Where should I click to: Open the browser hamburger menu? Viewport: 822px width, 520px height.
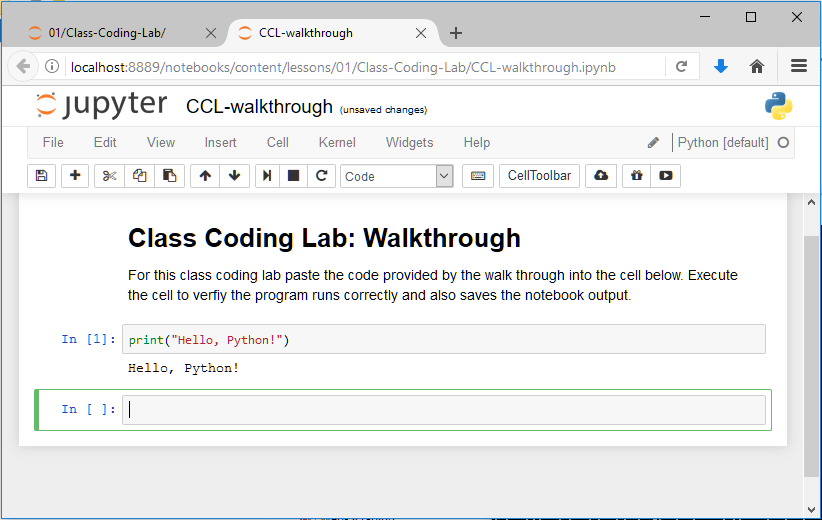pos(798,66)
